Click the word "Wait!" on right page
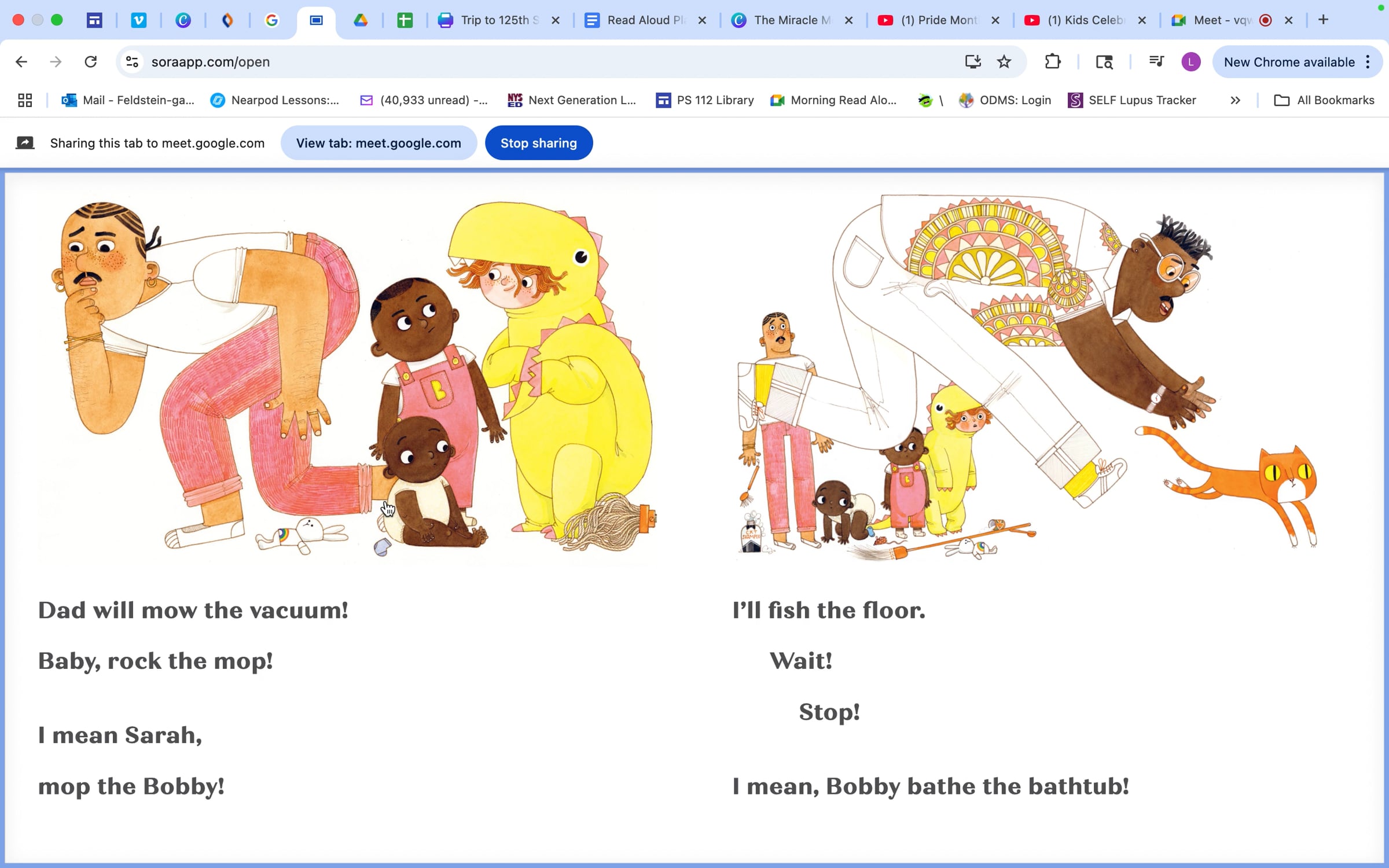This screenshot has height=868, width=1389. (x=801, y=661)
